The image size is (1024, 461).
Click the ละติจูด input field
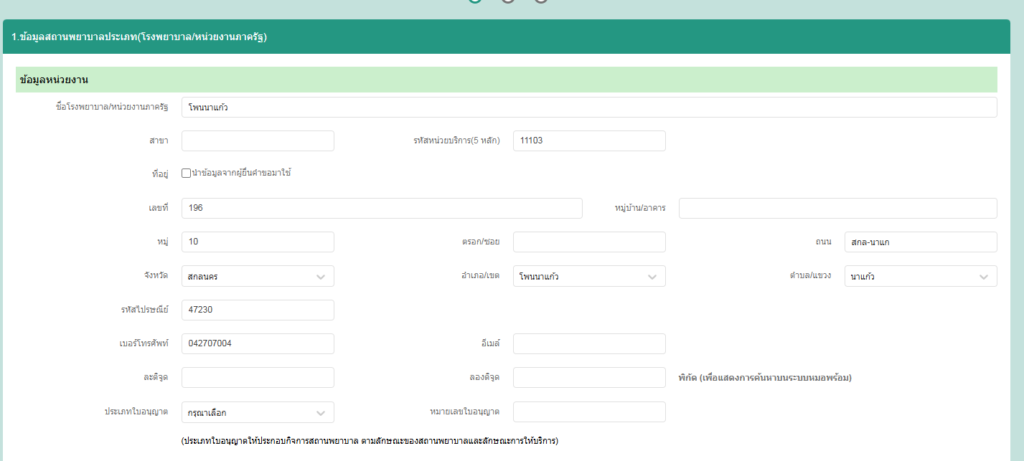coord(258,378)
